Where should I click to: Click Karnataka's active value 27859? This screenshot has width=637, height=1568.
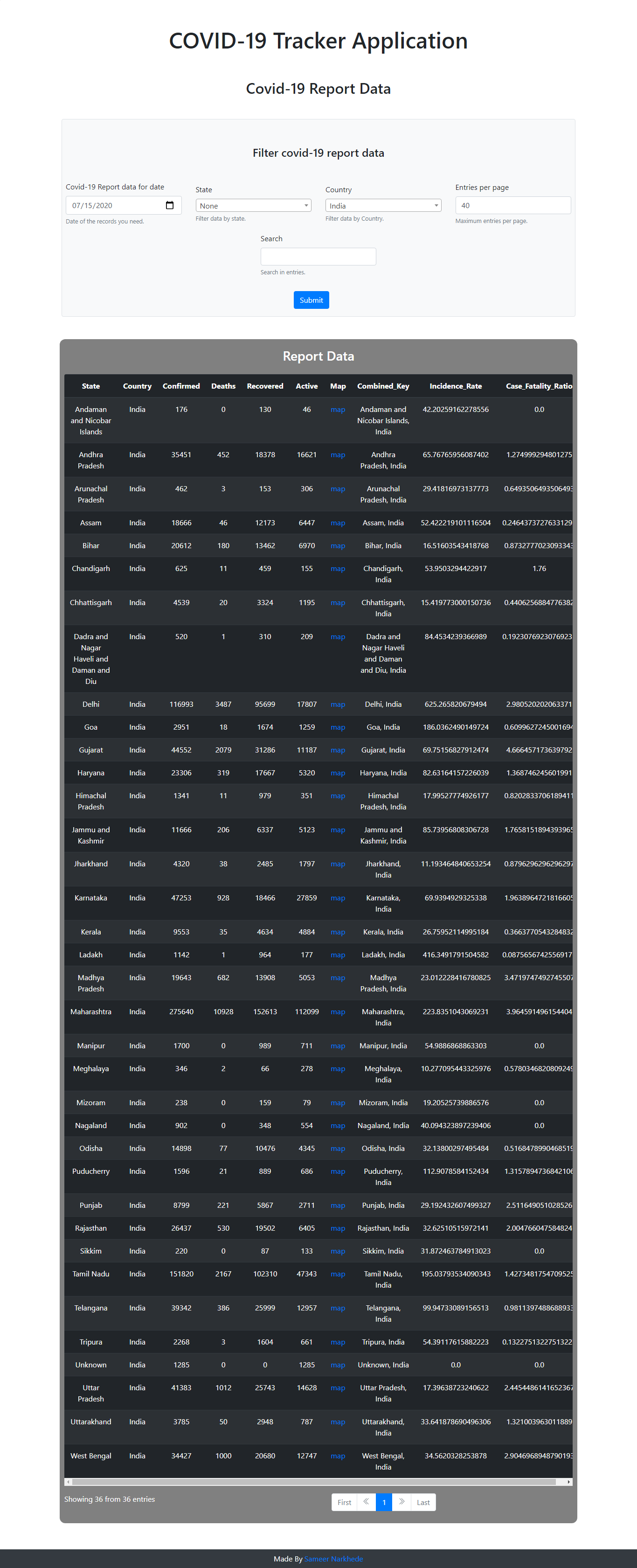coord(307,898)
